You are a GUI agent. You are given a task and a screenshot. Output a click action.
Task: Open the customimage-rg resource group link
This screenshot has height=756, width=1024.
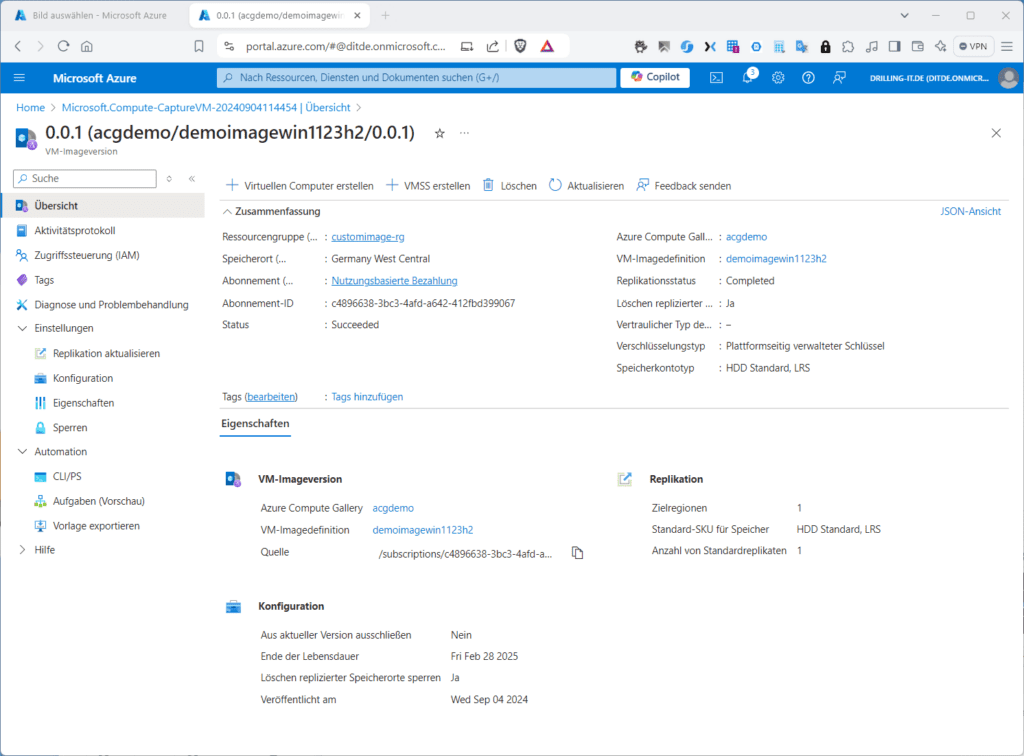(x=368, y=237)
